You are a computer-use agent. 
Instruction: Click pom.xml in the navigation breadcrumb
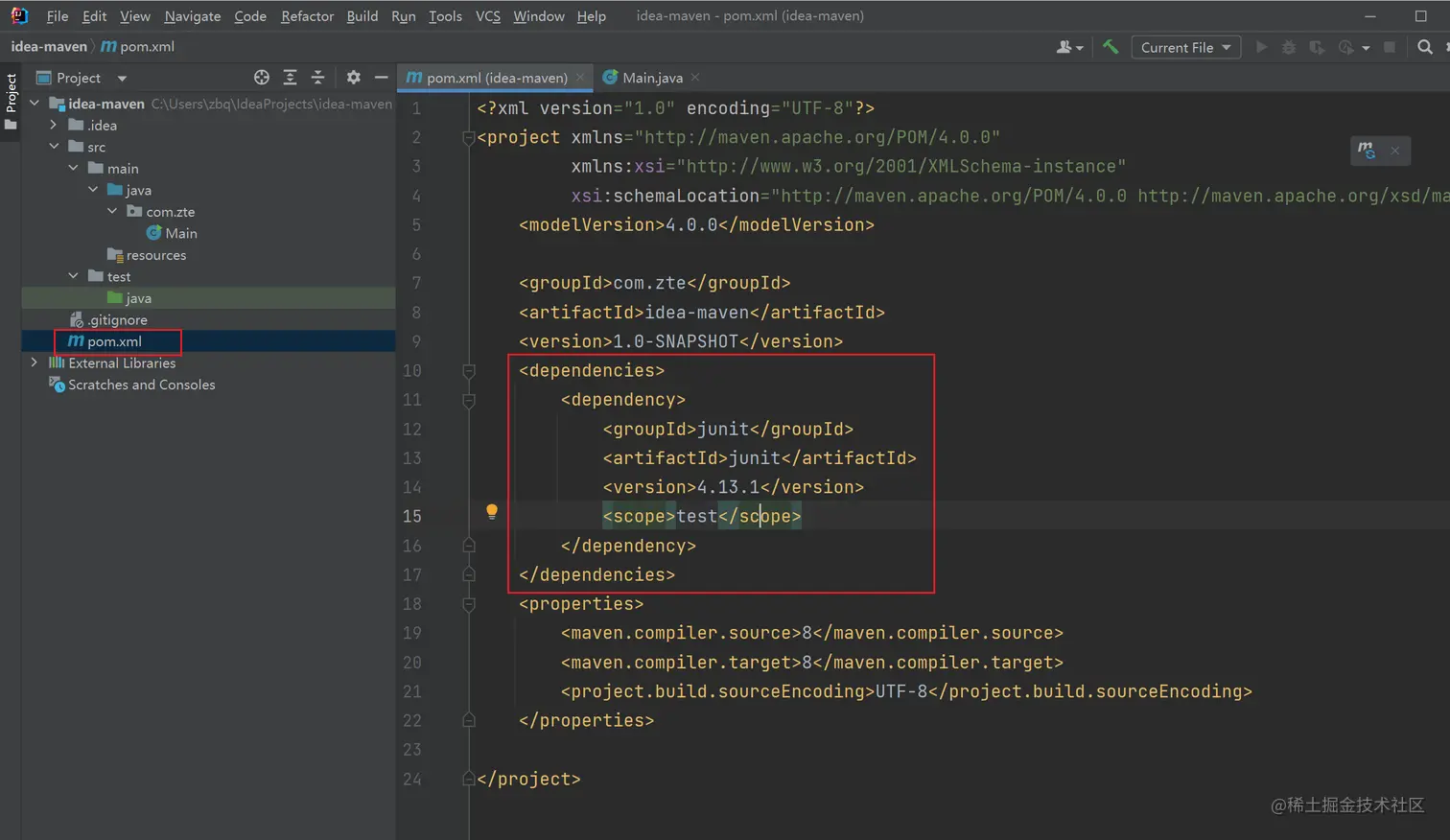tap(137, 46)
